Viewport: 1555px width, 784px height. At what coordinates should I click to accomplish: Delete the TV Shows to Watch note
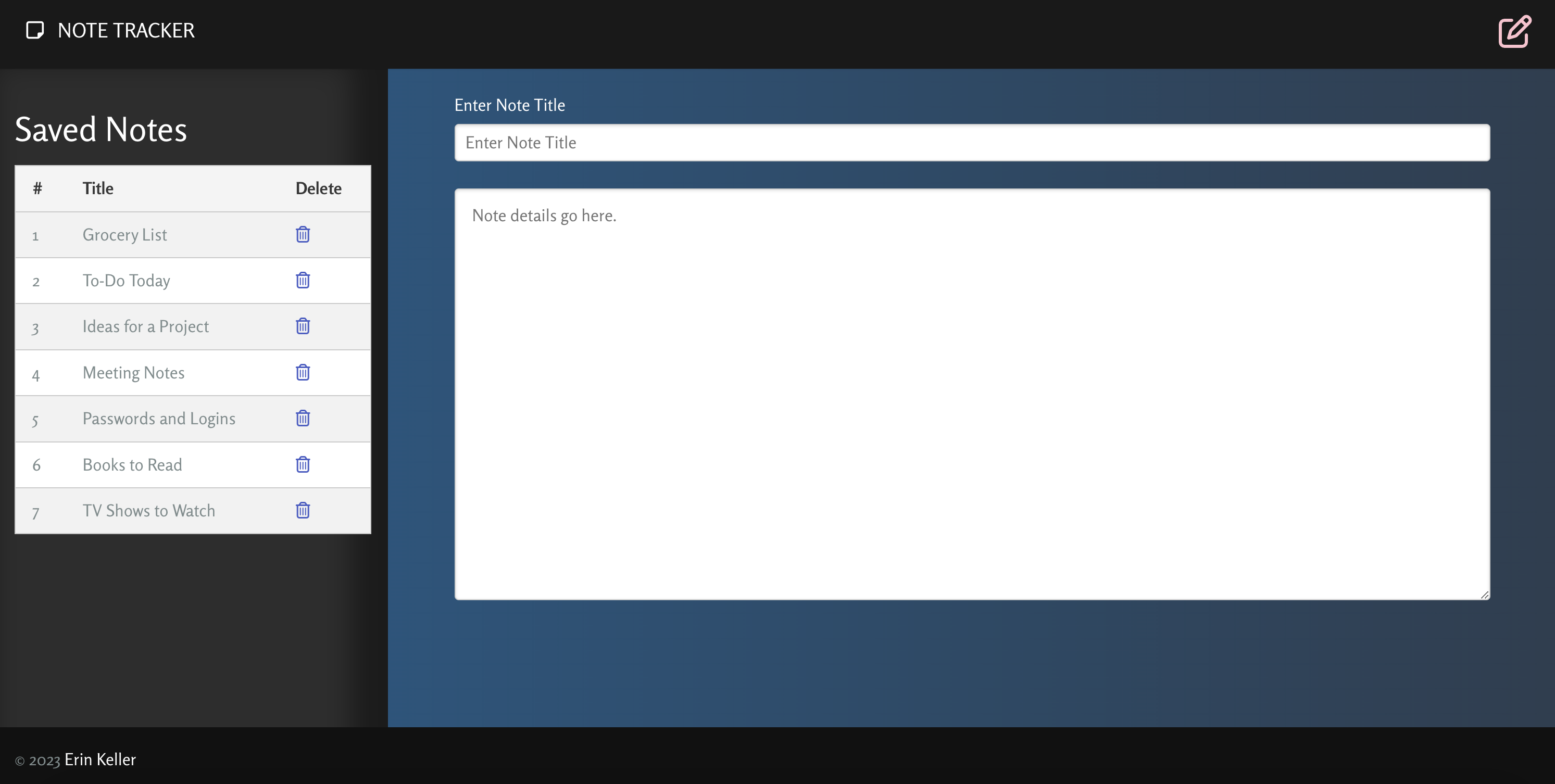point(303,510)
